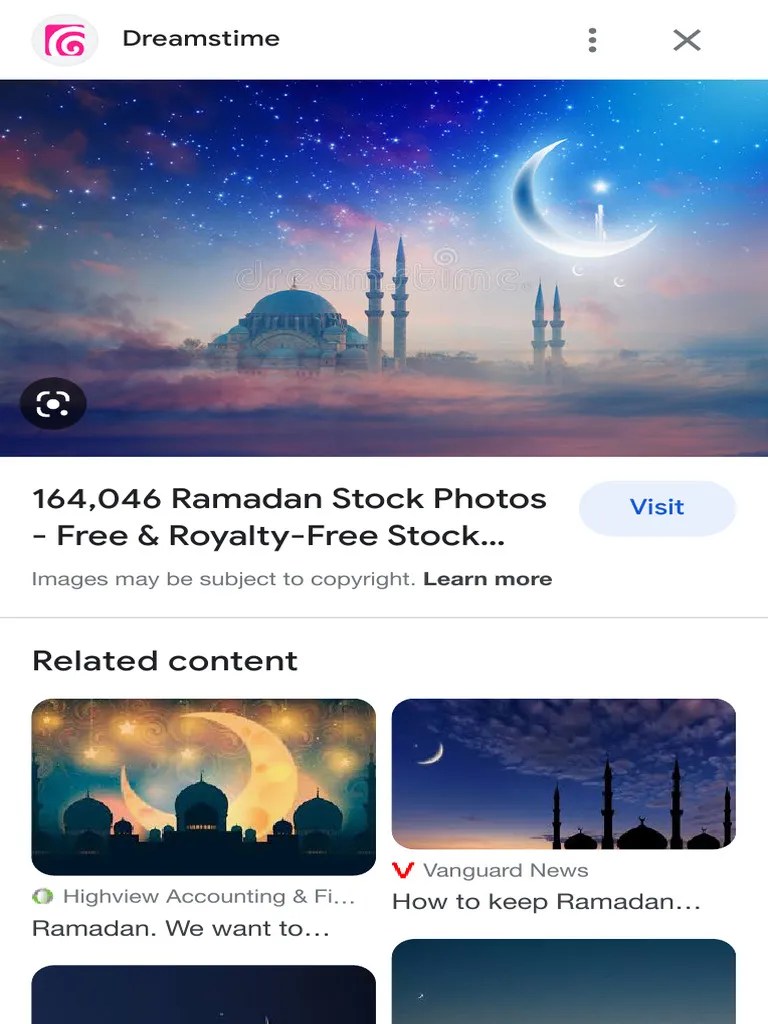This screenshot has height=1024, width=768.
Task: Tap the Dreamstime source name
Action: tap(201, 38)
